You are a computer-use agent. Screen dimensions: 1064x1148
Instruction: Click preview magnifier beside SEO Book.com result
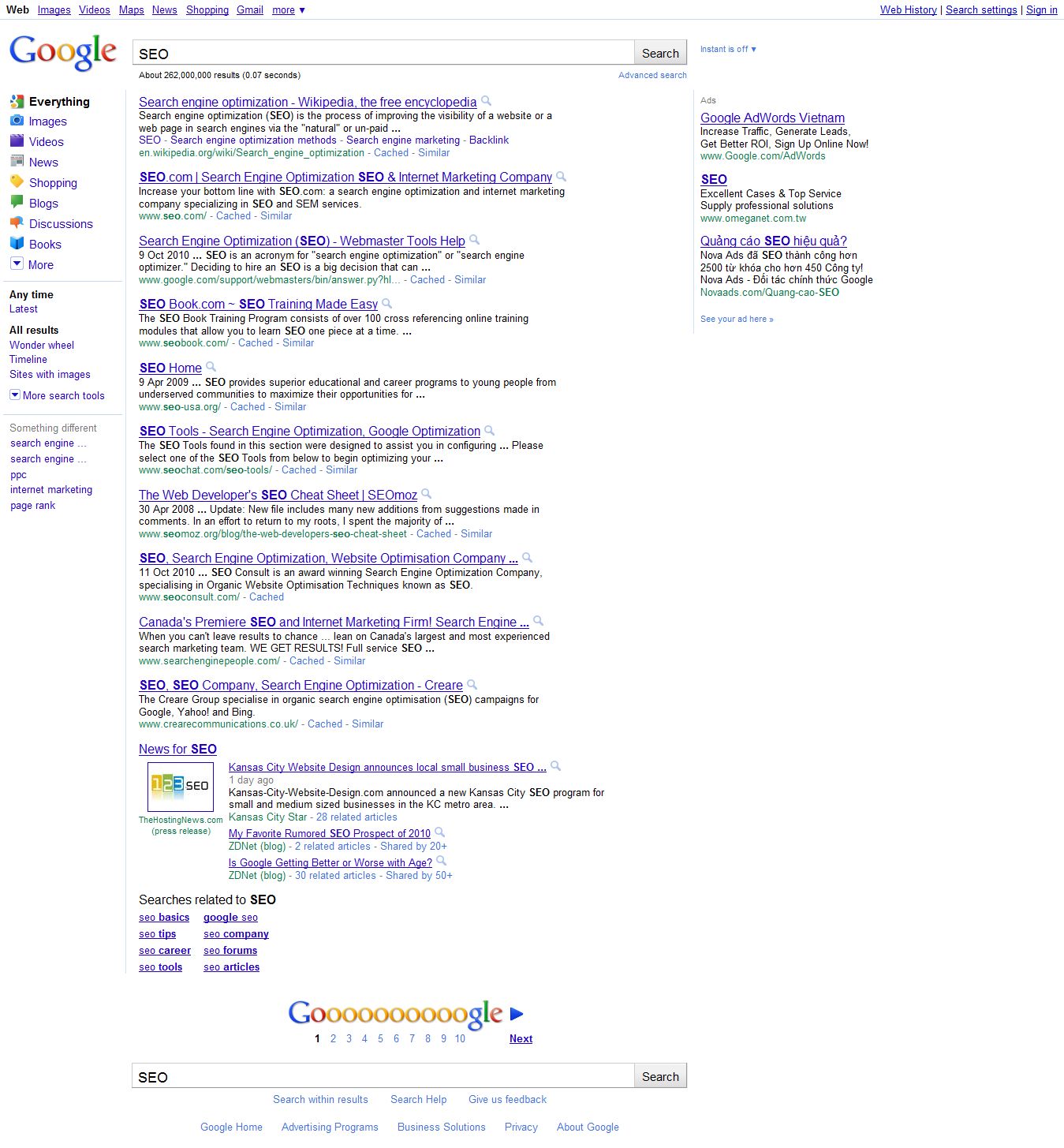387,303
